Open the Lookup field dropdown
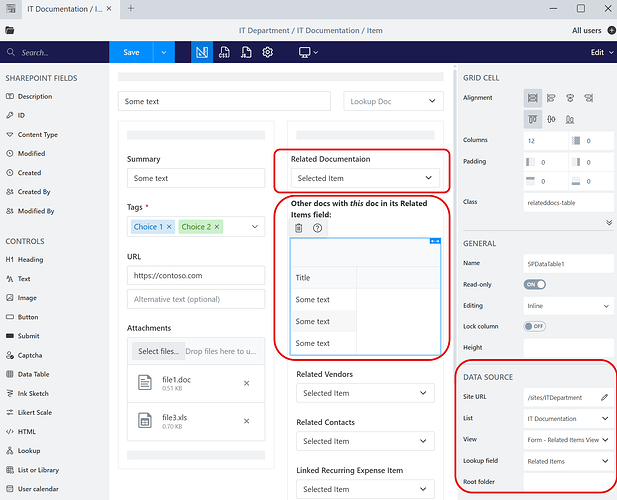This screenshot has height=500, width=617. (x=567, y=461)
